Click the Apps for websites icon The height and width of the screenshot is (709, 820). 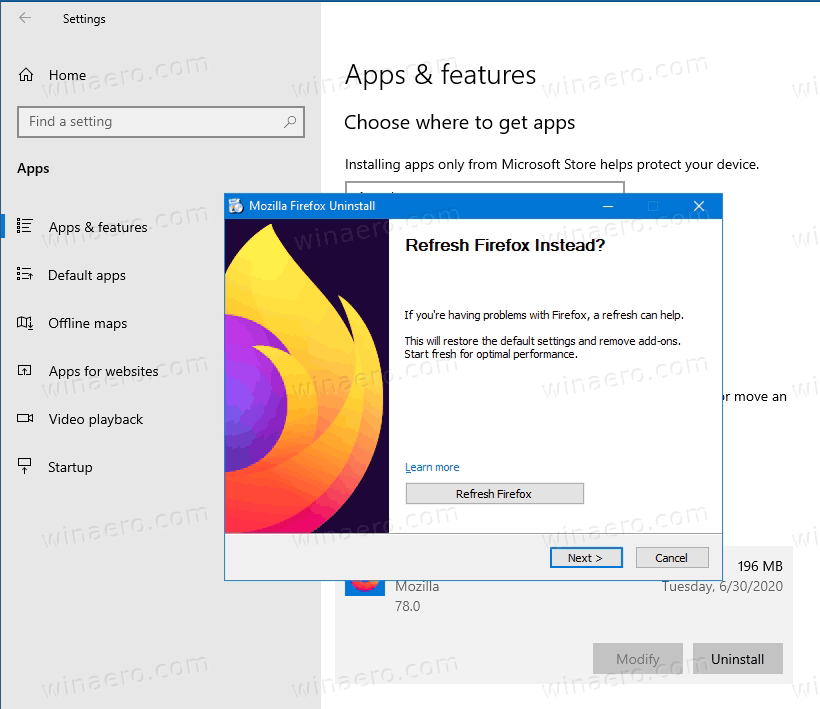pos(25,371)
